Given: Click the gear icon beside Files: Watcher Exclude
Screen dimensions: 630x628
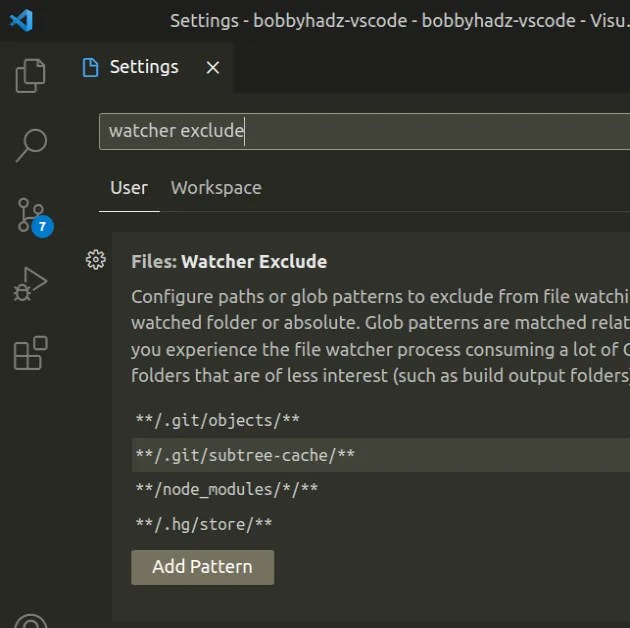Looking at the screenshot, I should click(x=96, y=260).
